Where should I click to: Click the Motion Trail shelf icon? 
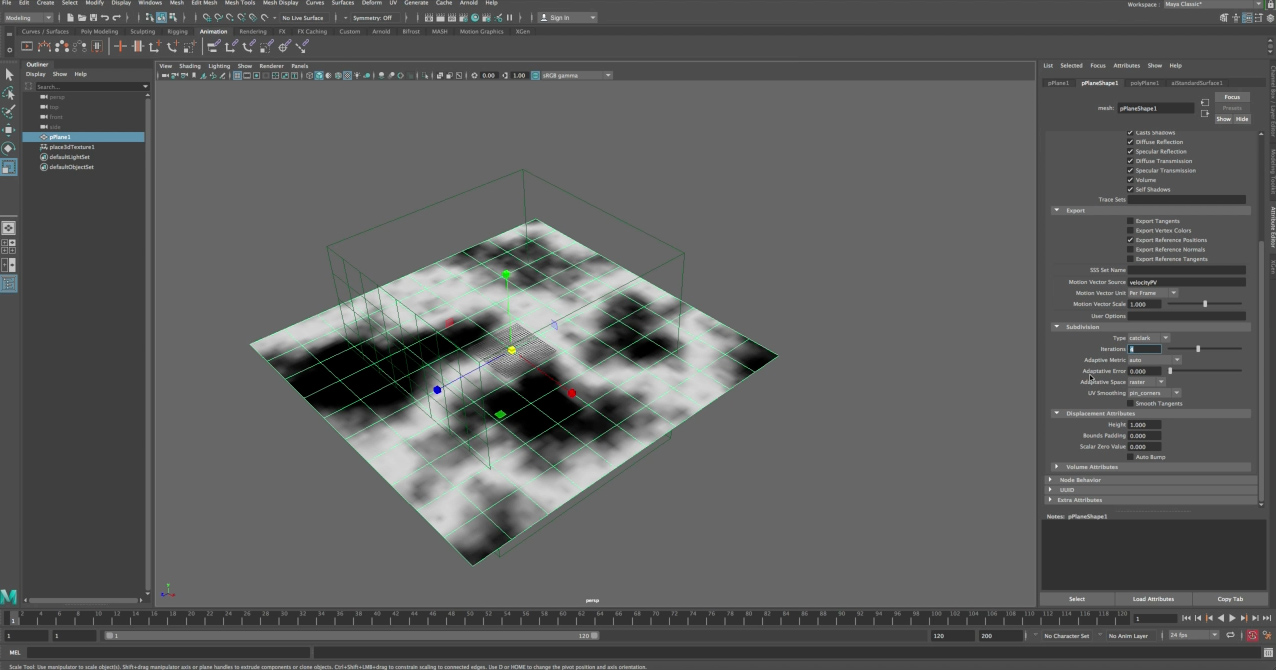44,46
